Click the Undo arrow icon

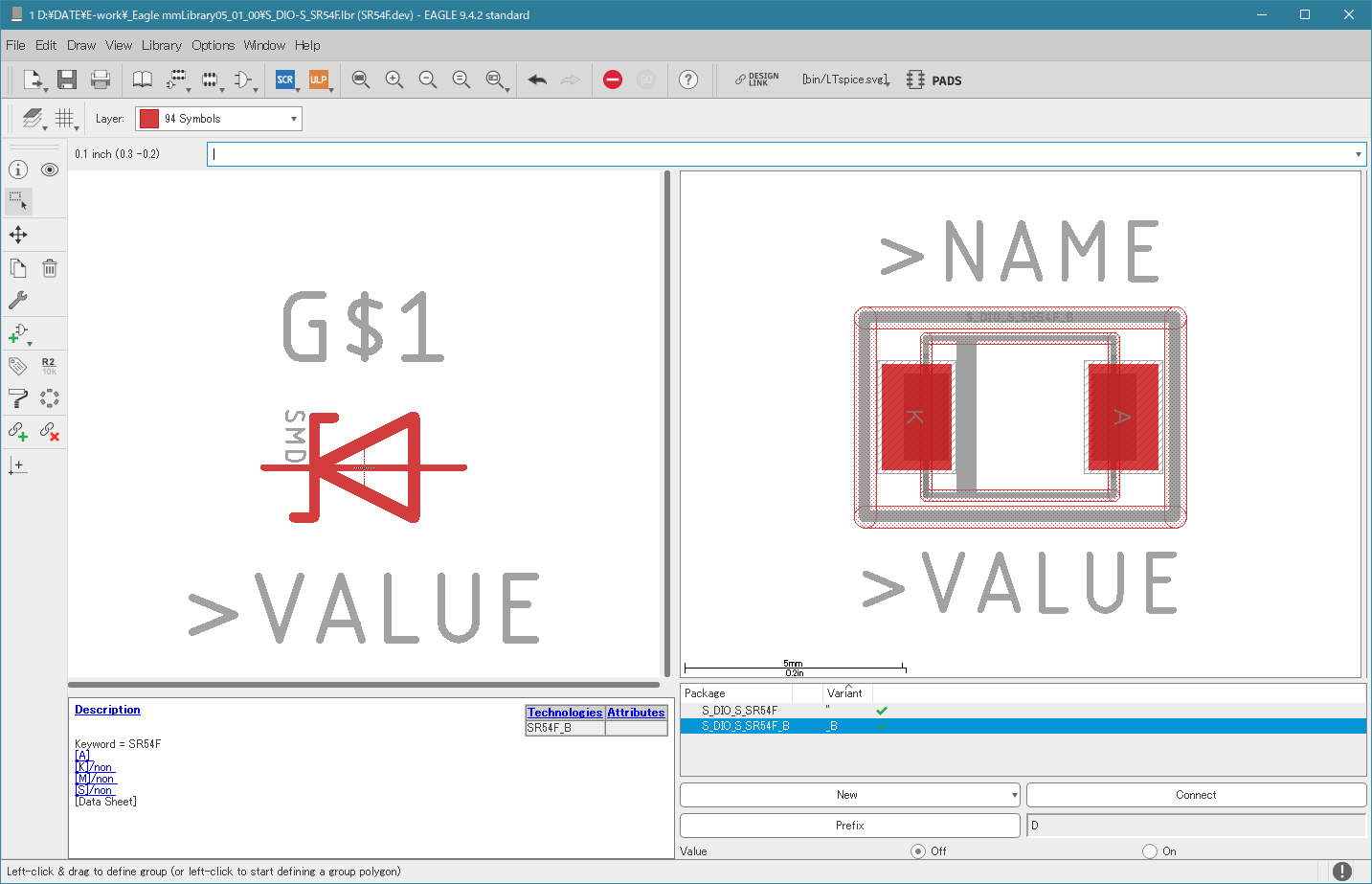(537, 79)
